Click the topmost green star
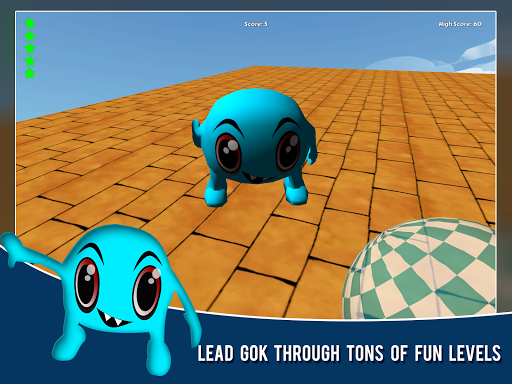 [30, 23]
